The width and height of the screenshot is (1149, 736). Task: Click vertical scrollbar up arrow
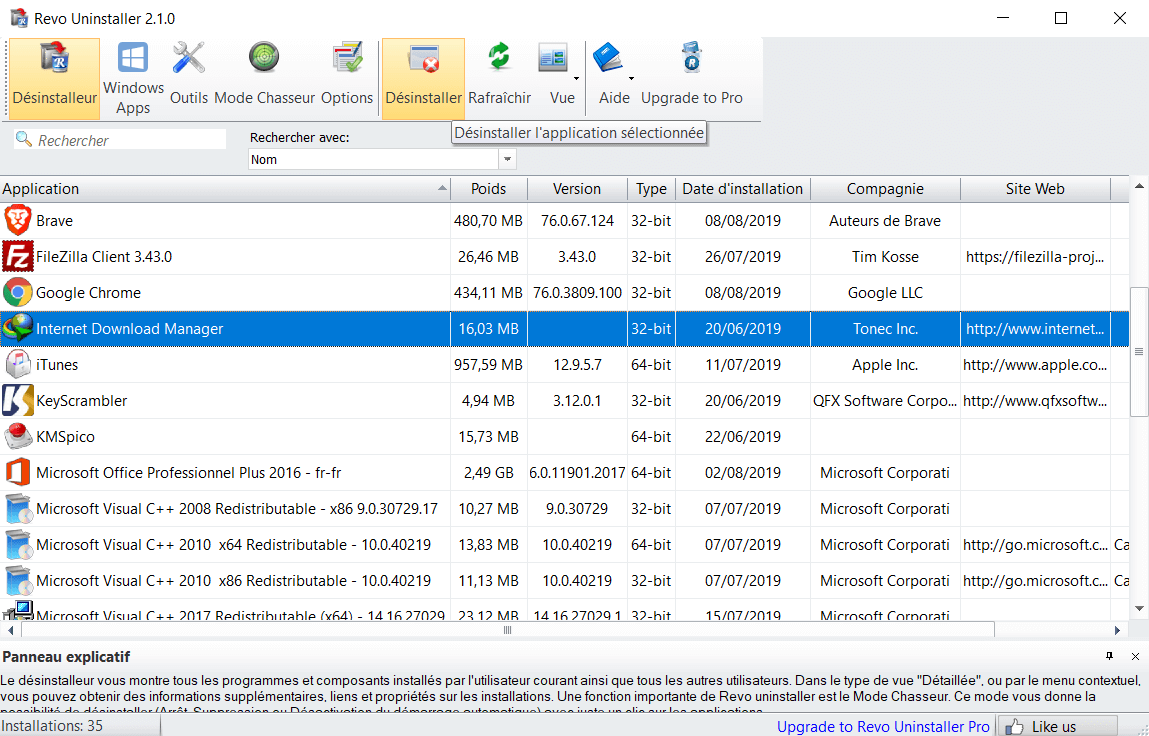coord(1139,185)
